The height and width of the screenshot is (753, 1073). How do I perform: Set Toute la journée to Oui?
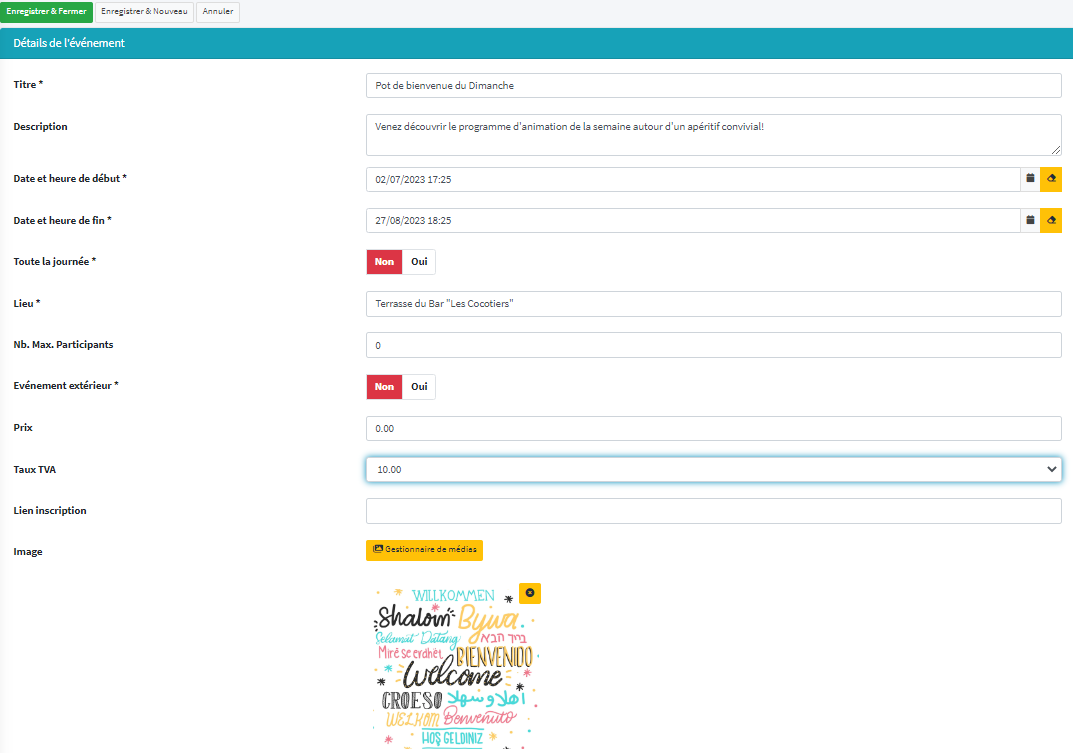419,262
